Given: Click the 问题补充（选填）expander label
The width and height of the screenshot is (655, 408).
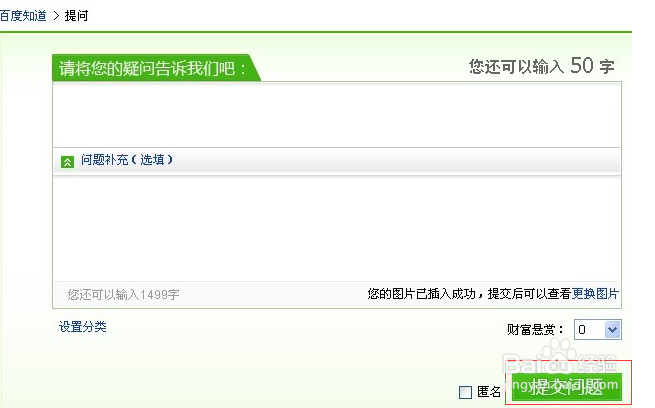Looking at the screenshot, I should tap(127, 160).
